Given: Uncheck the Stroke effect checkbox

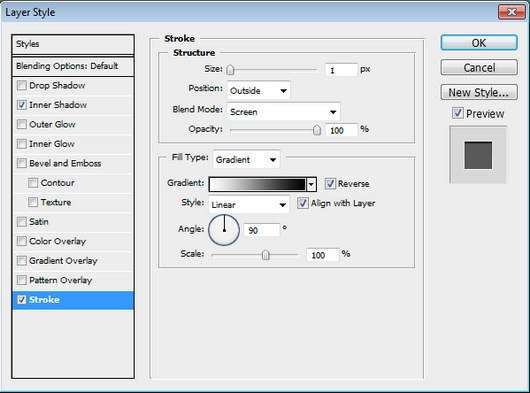Looking at the screenshot, I should click(22, 299).
